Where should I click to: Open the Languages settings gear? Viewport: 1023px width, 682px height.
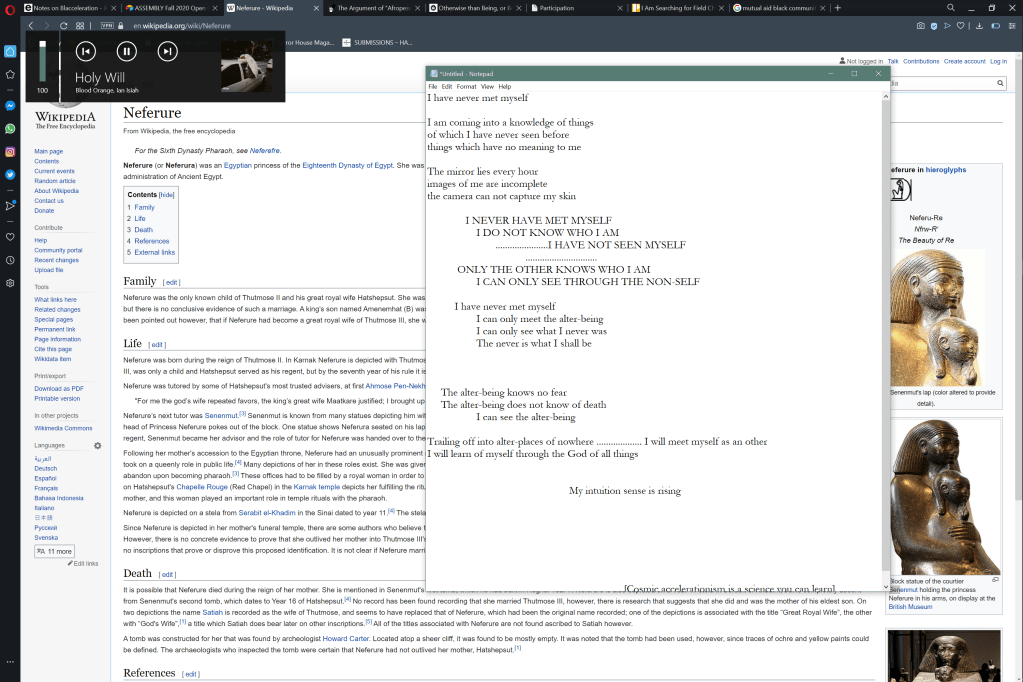[x=98, y=445]
